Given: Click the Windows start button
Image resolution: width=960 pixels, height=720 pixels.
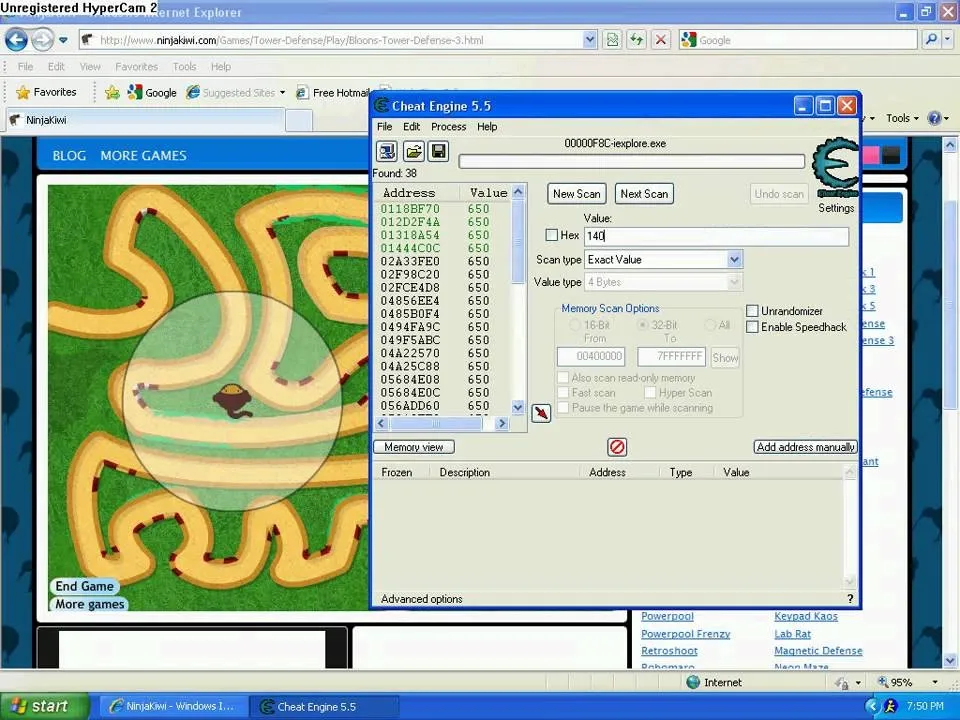Looking at the screenshot, I should tap(44, 707).
